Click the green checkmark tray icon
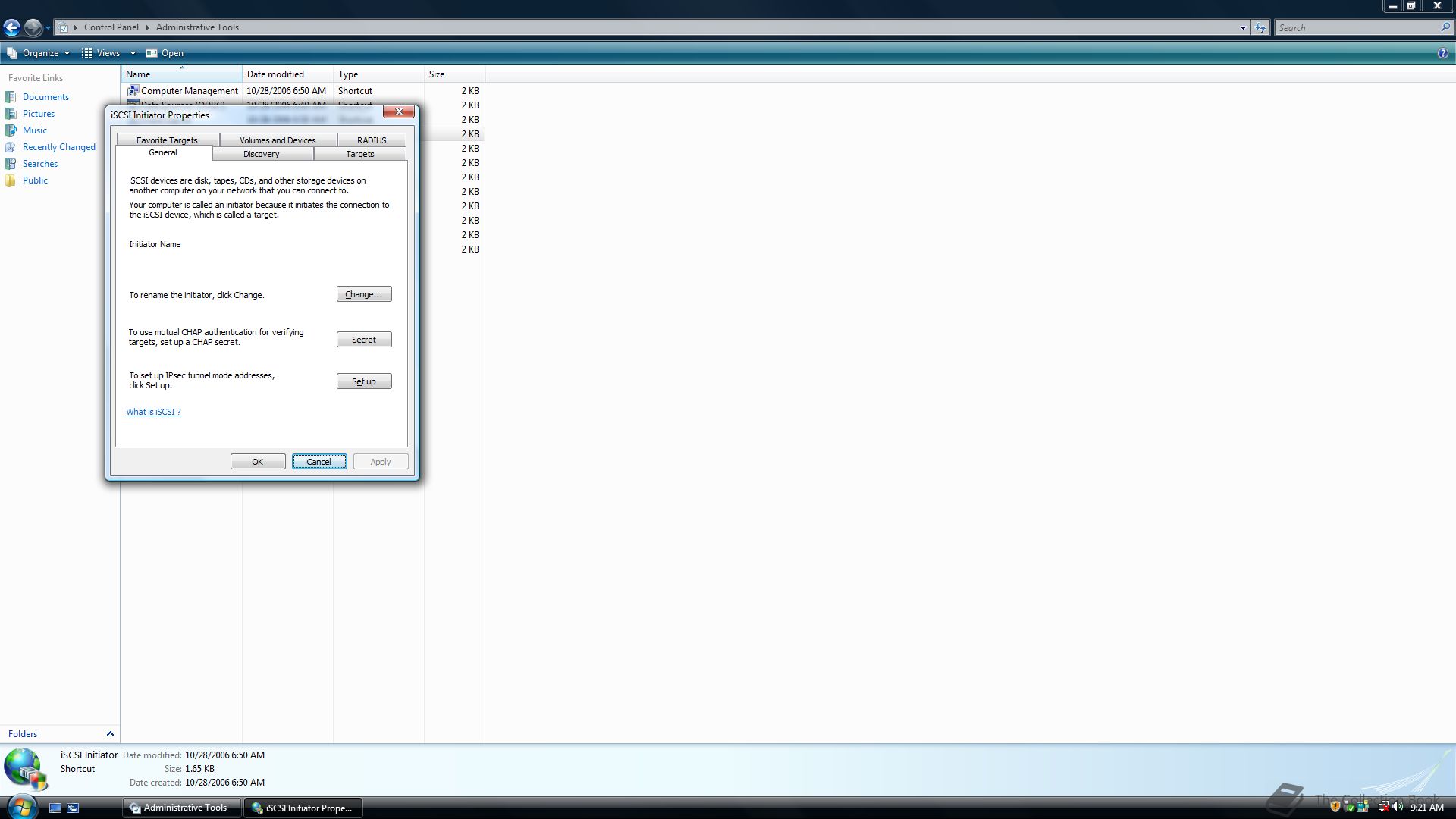Screen dimensions: 1456x819 point(1349,808)
